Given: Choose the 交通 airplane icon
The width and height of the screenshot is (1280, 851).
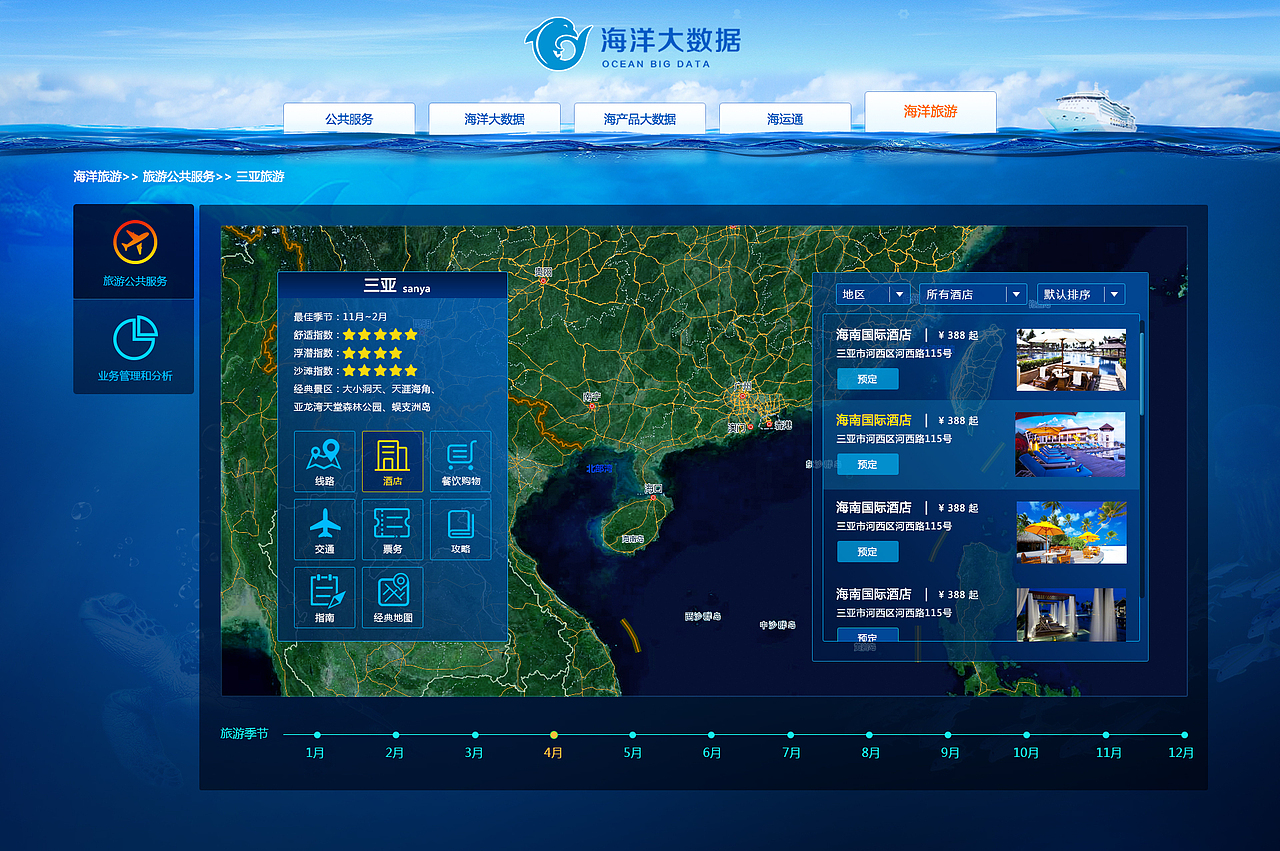Looking at the screenshot, I should [x=325, y=530].
